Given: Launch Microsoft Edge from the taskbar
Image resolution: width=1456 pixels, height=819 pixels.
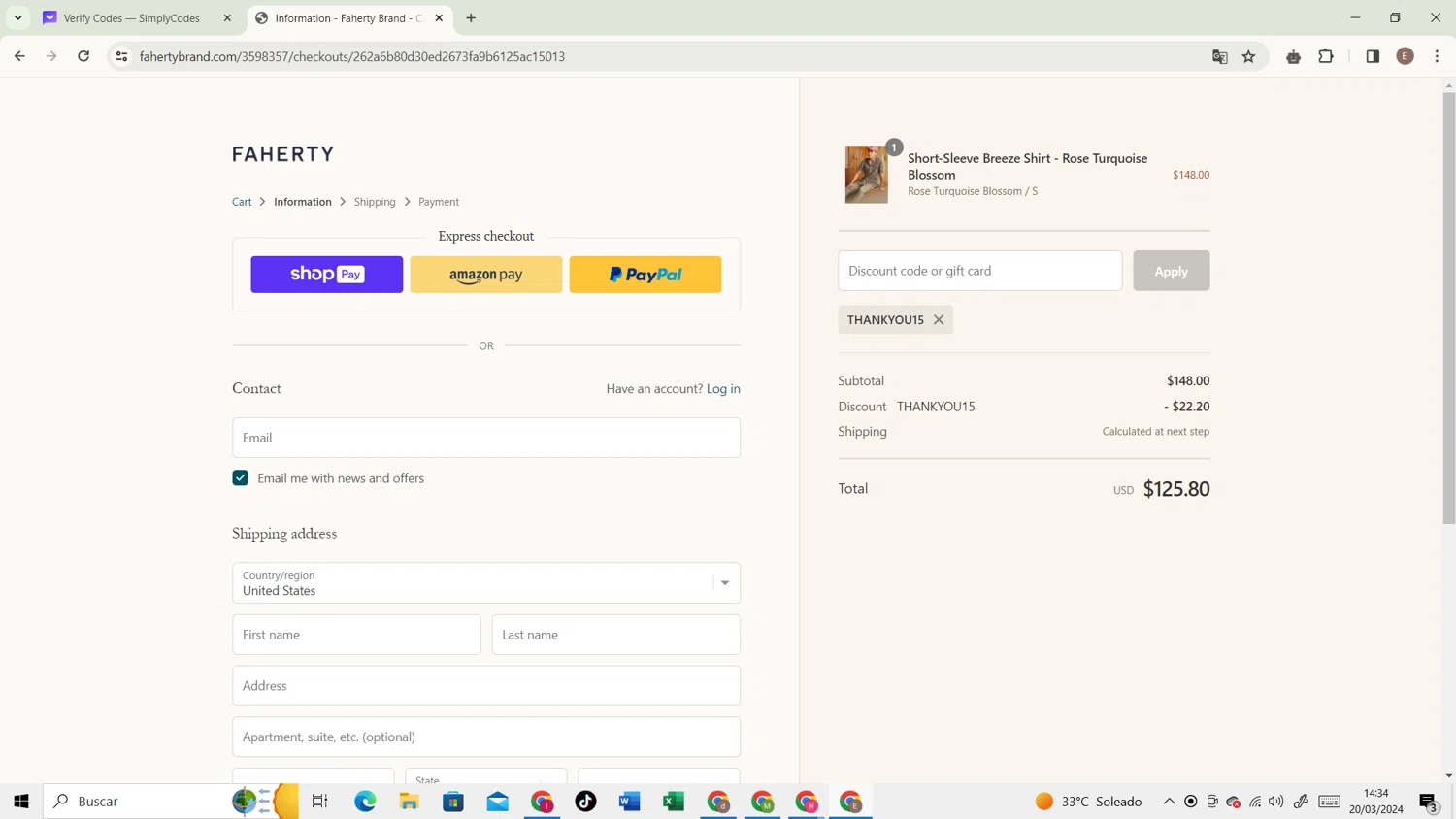Looking at the screenshot, I should pyautogui.click(x=365, y=802).
